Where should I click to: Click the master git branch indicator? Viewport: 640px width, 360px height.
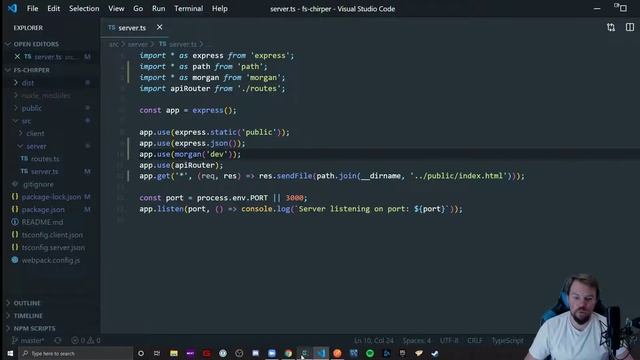point(28,340)
